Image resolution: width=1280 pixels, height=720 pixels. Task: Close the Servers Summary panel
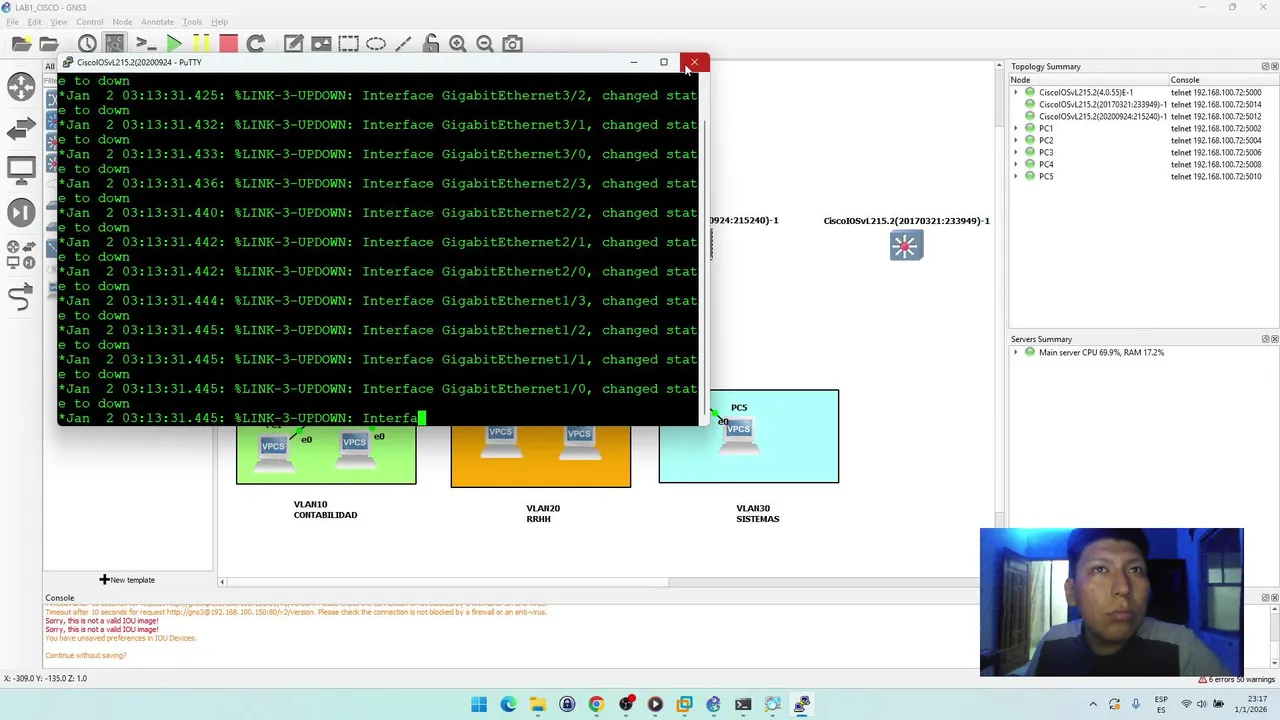1274,339
